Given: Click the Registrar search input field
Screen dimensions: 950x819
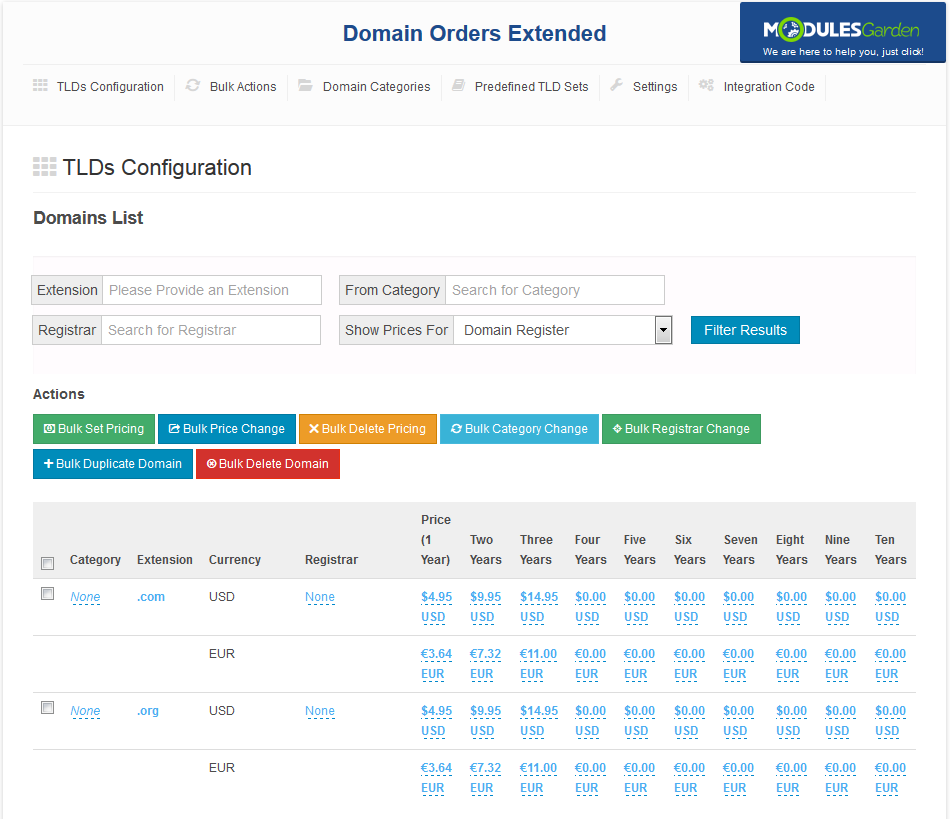Looking at the screenshot, I should (x=211, y=330).
